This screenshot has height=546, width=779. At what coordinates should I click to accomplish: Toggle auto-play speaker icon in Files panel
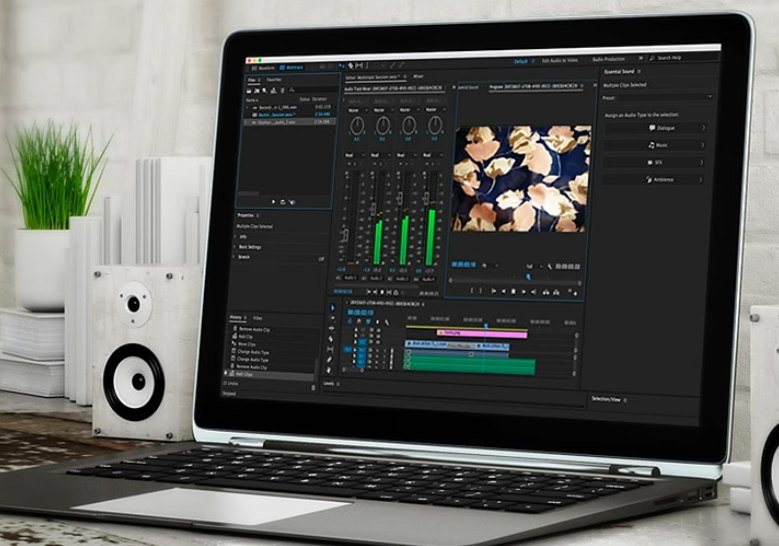pyautogui.click(x=292, y=202)
